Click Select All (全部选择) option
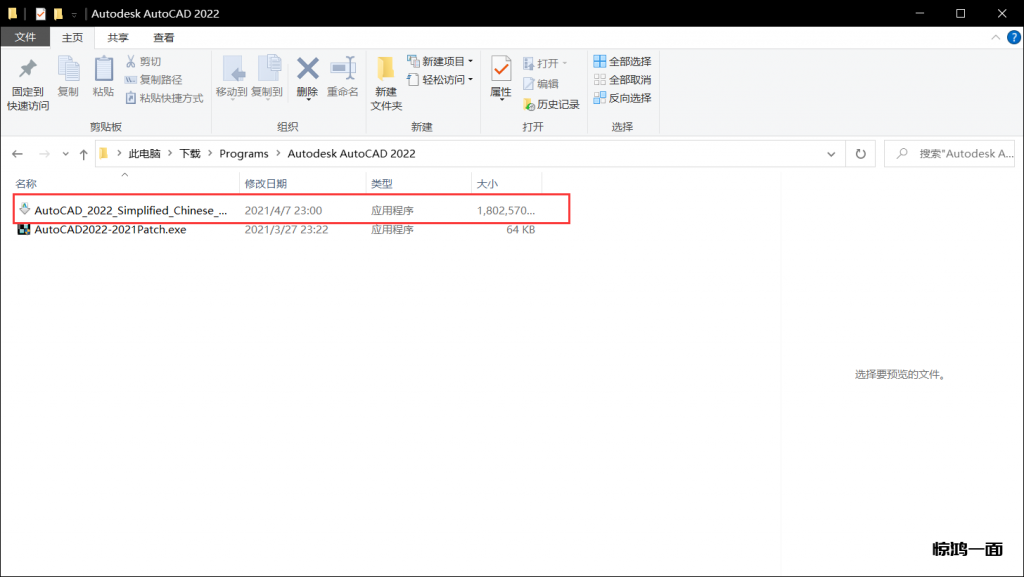1024x577 pixels. click(622, 62)
